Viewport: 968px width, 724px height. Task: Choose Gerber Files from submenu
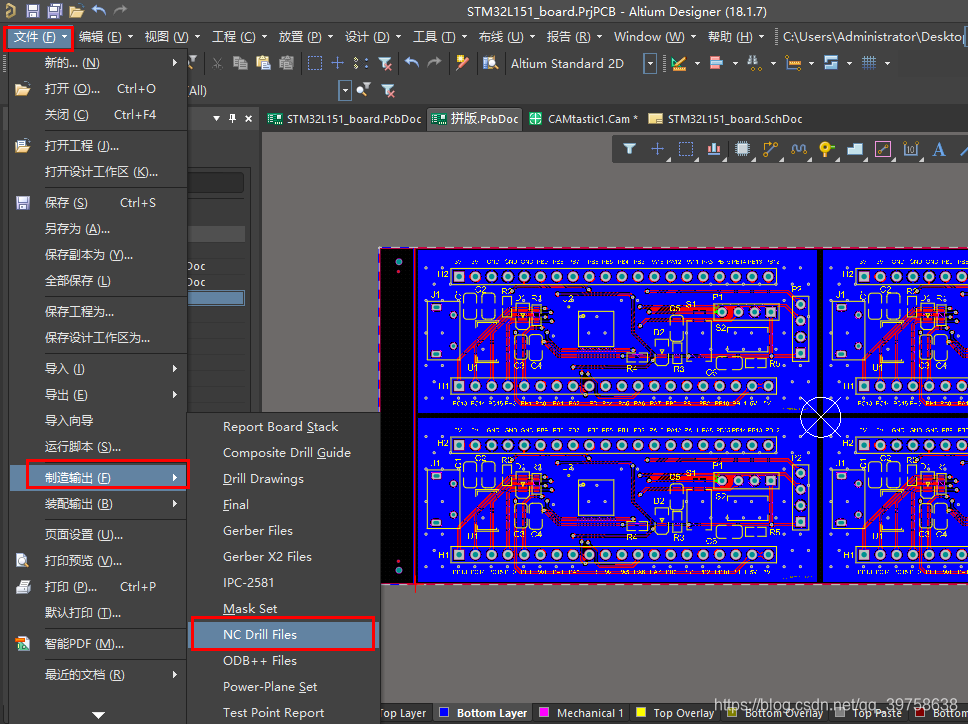[283, 531]
